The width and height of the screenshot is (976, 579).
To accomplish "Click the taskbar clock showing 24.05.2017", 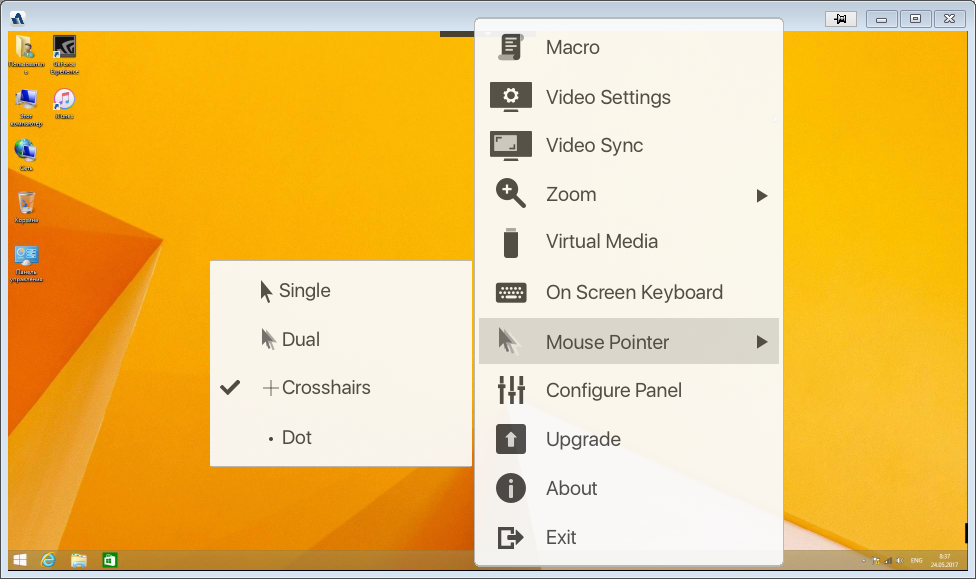I will pyautogui.click(x=944, y=560).
